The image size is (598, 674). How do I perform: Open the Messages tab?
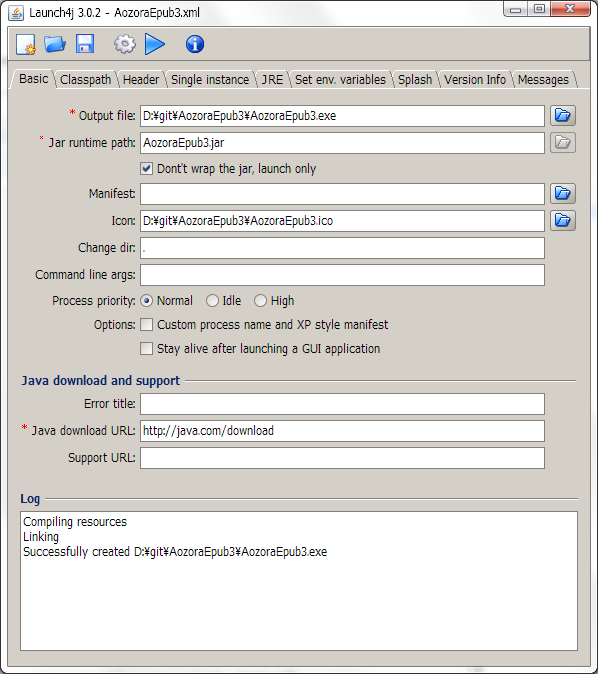543,80
